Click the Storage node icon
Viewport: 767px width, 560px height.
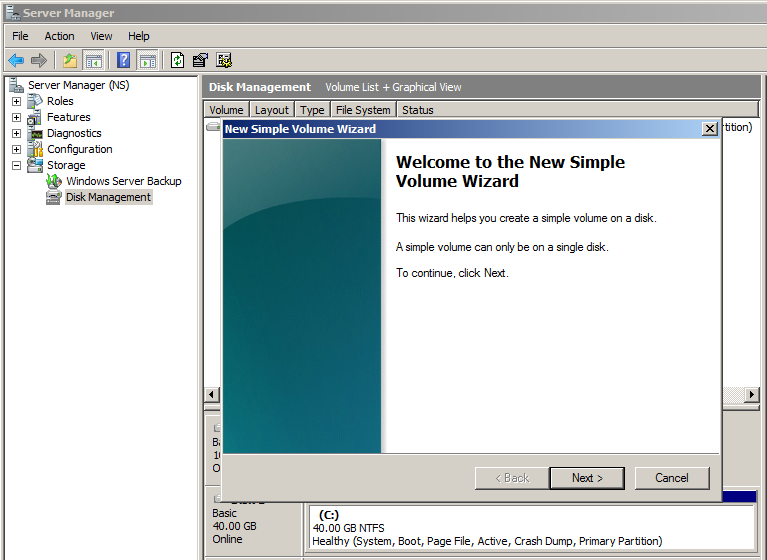tap(35, 165)
